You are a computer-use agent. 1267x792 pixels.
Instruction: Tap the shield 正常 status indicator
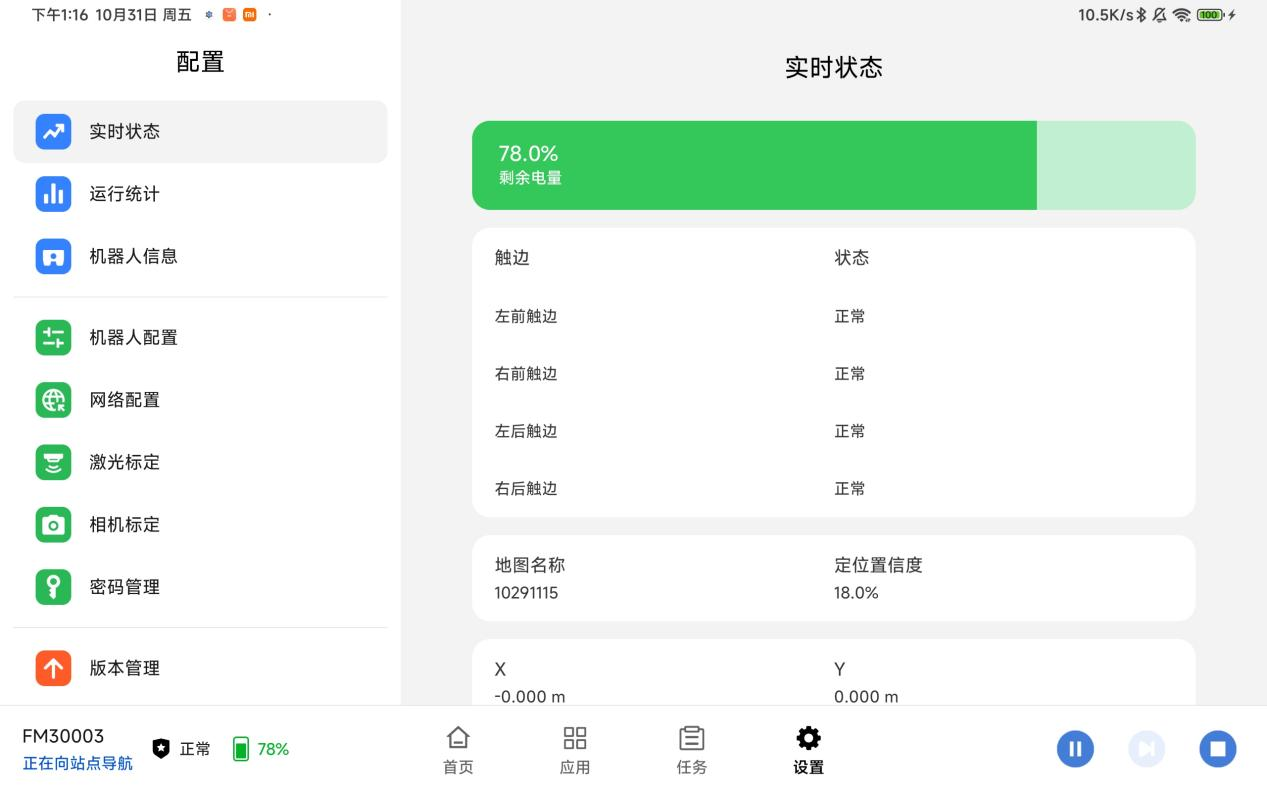(181, 749)
